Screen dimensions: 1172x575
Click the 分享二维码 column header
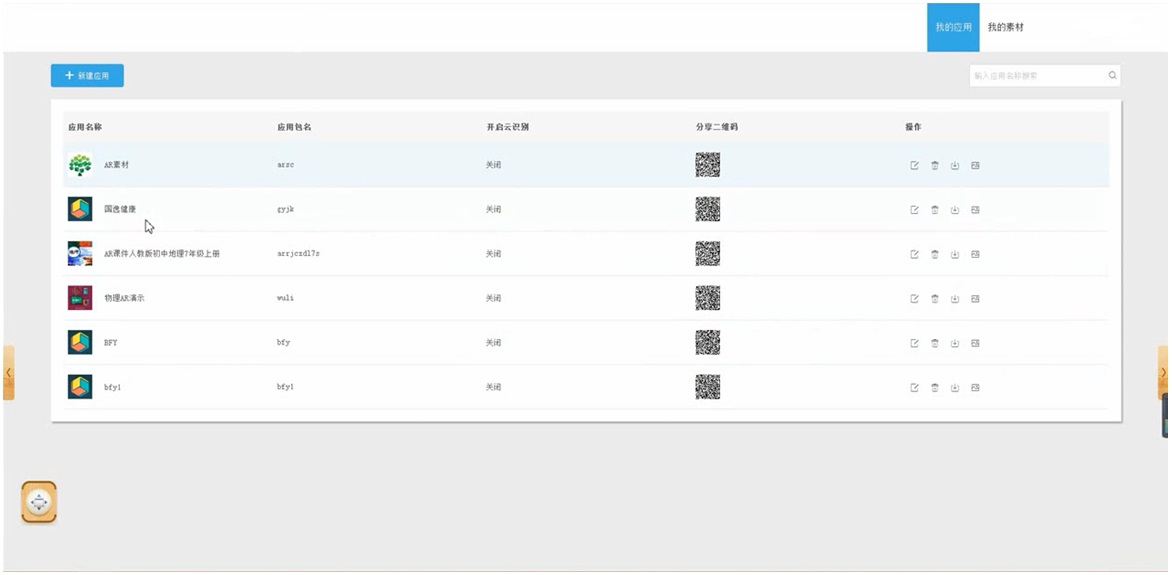point(717,127)
